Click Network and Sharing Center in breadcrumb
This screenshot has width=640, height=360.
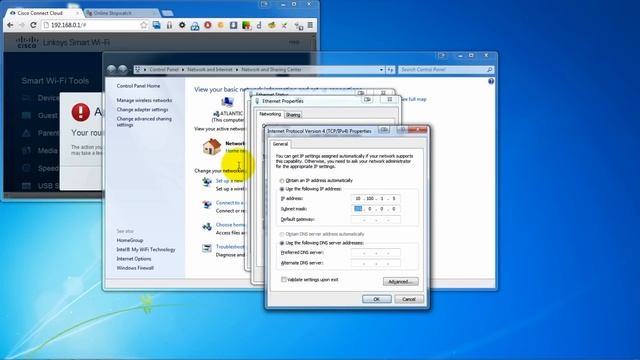point(271,70)
